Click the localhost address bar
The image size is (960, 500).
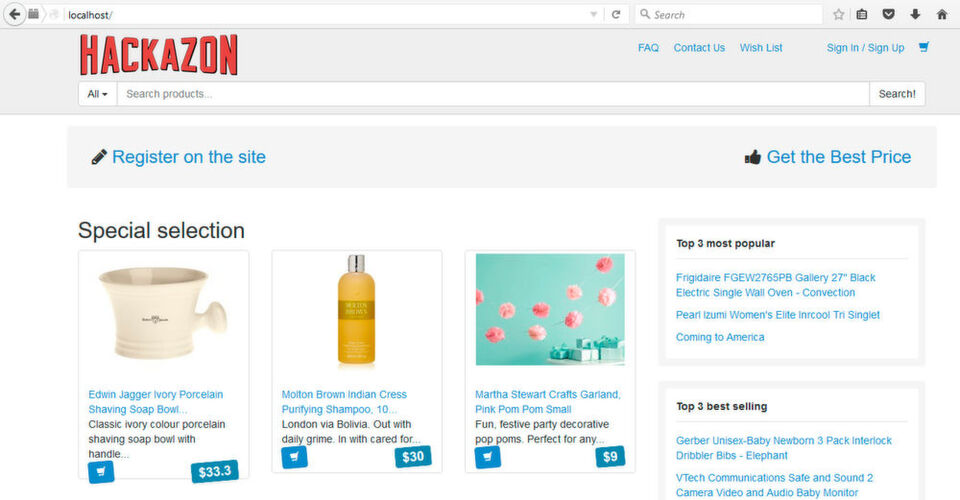point(324,15)
